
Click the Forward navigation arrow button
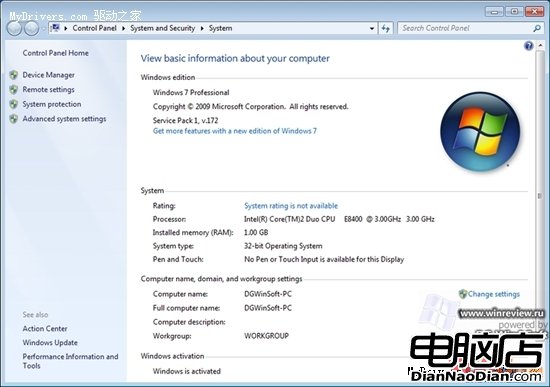click(32, 28)
